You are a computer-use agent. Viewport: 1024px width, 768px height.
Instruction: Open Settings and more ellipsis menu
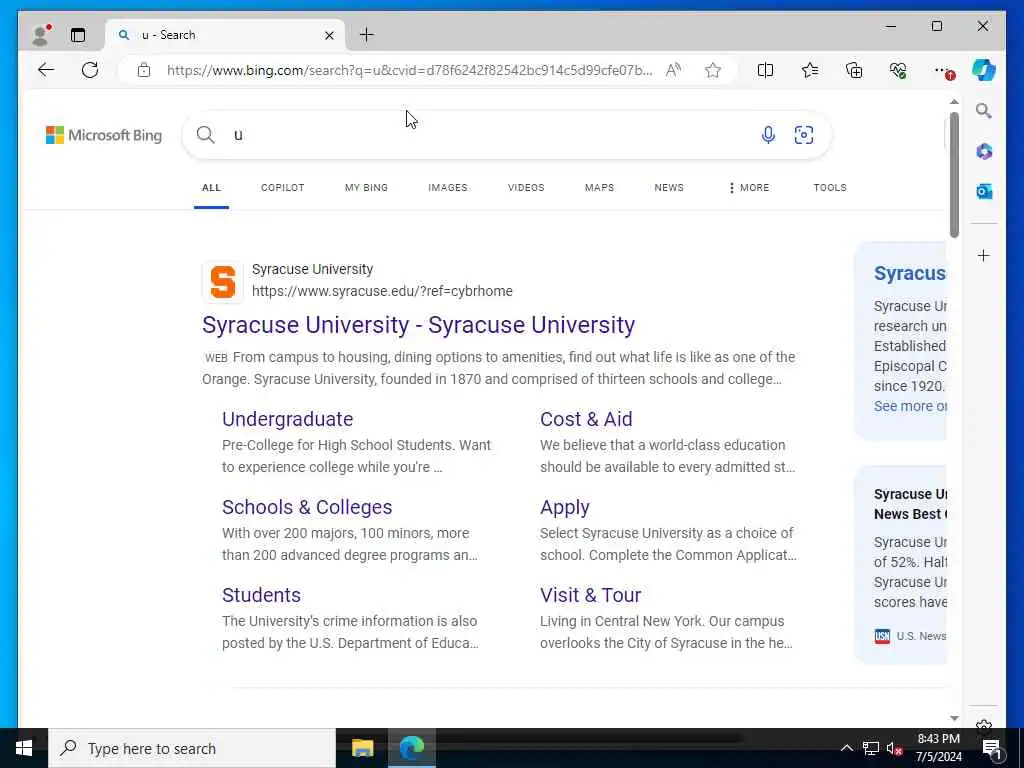coord(942,71)
